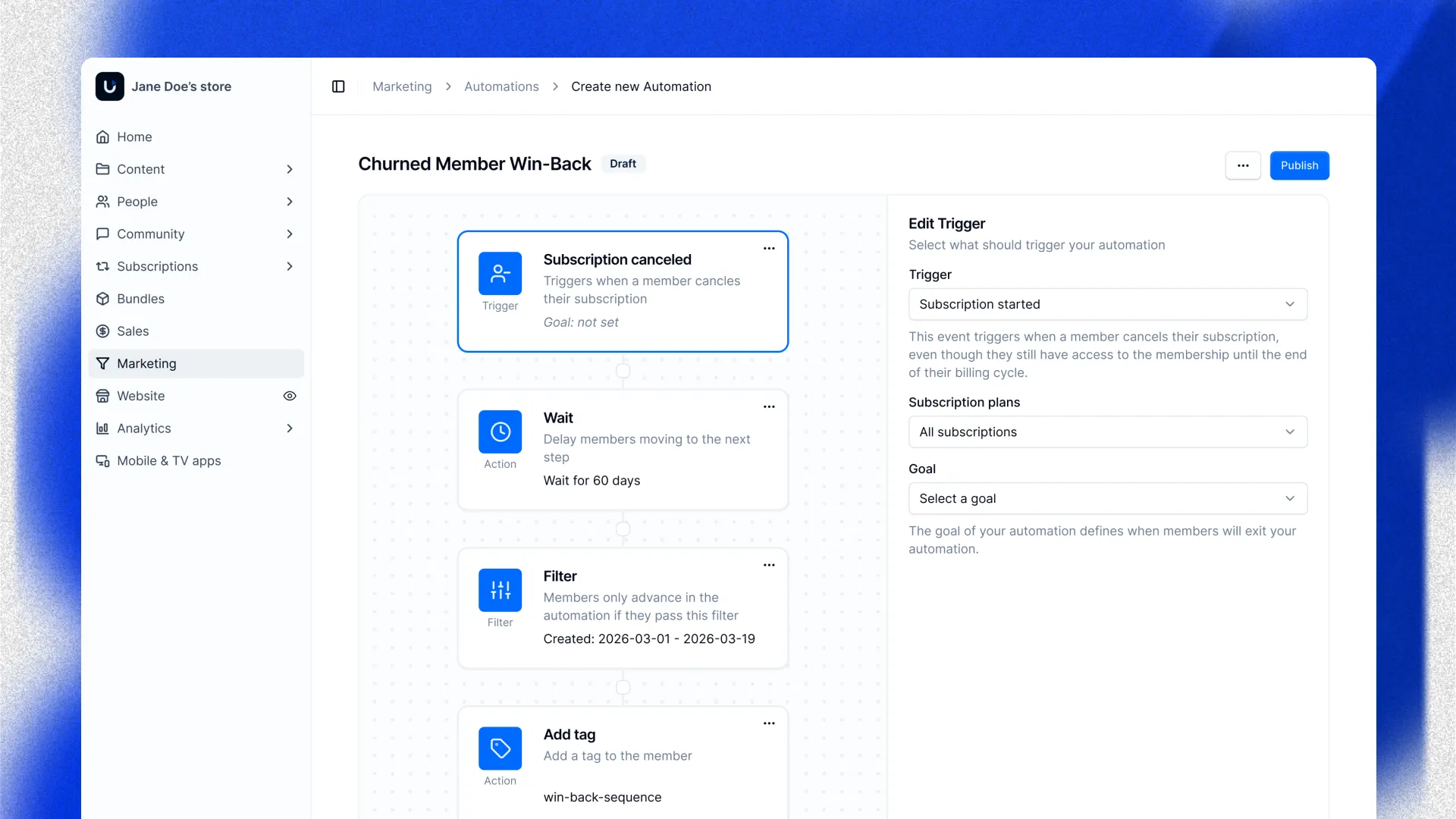Click the Wait step clock icon
Viewport: 1456px width, 819px height.
500,431
